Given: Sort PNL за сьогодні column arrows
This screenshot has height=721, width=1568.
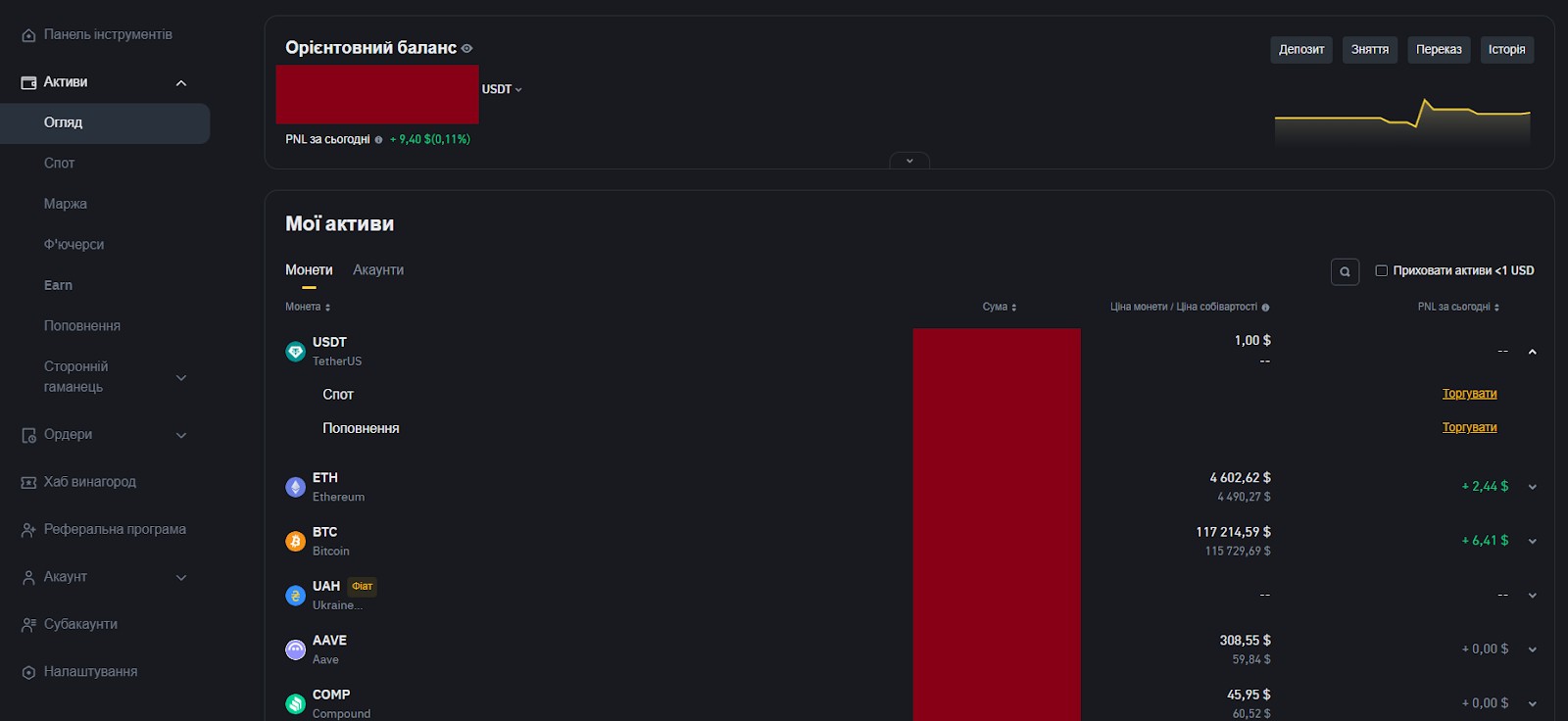Looking at the screenshot, I should click(1496, 308).
